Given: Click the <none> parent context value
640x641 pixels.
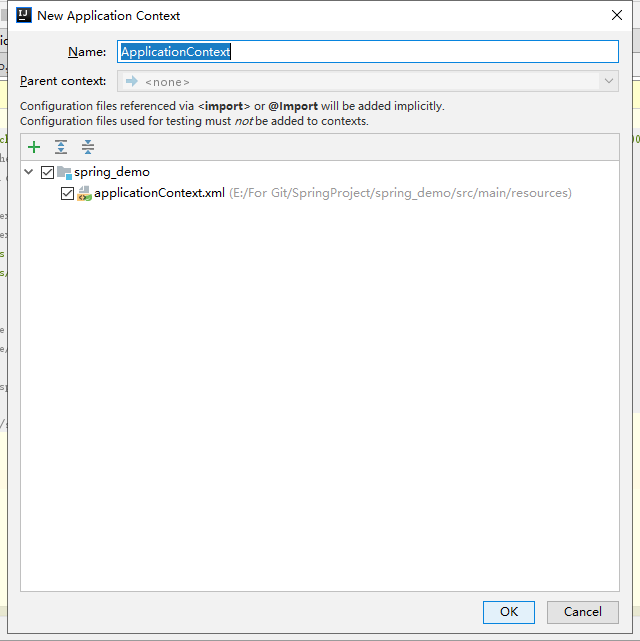Looking at the screenshot, I should click(x=167, y=82).
